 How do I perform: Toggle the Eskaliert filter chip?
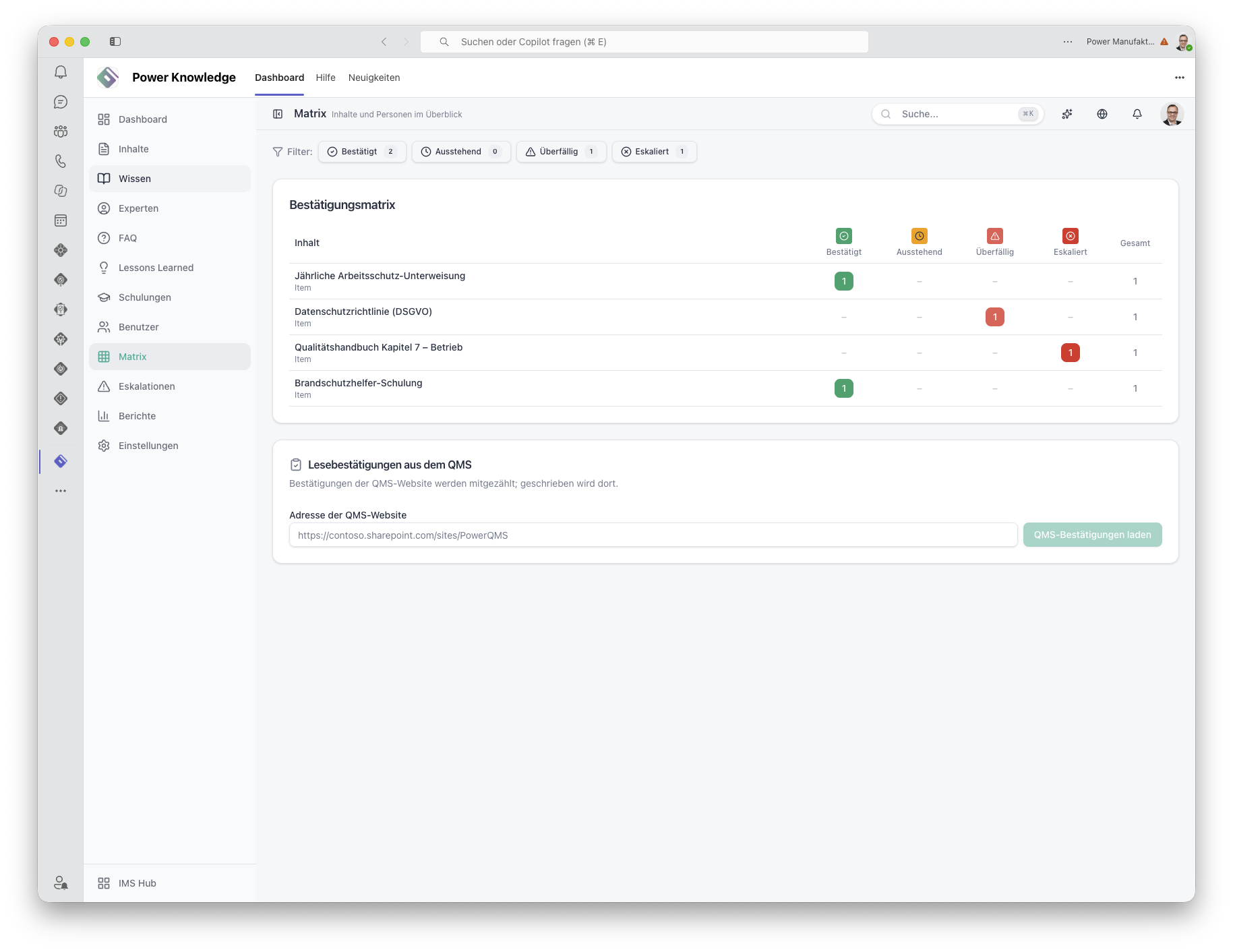(x=655, y=152)
